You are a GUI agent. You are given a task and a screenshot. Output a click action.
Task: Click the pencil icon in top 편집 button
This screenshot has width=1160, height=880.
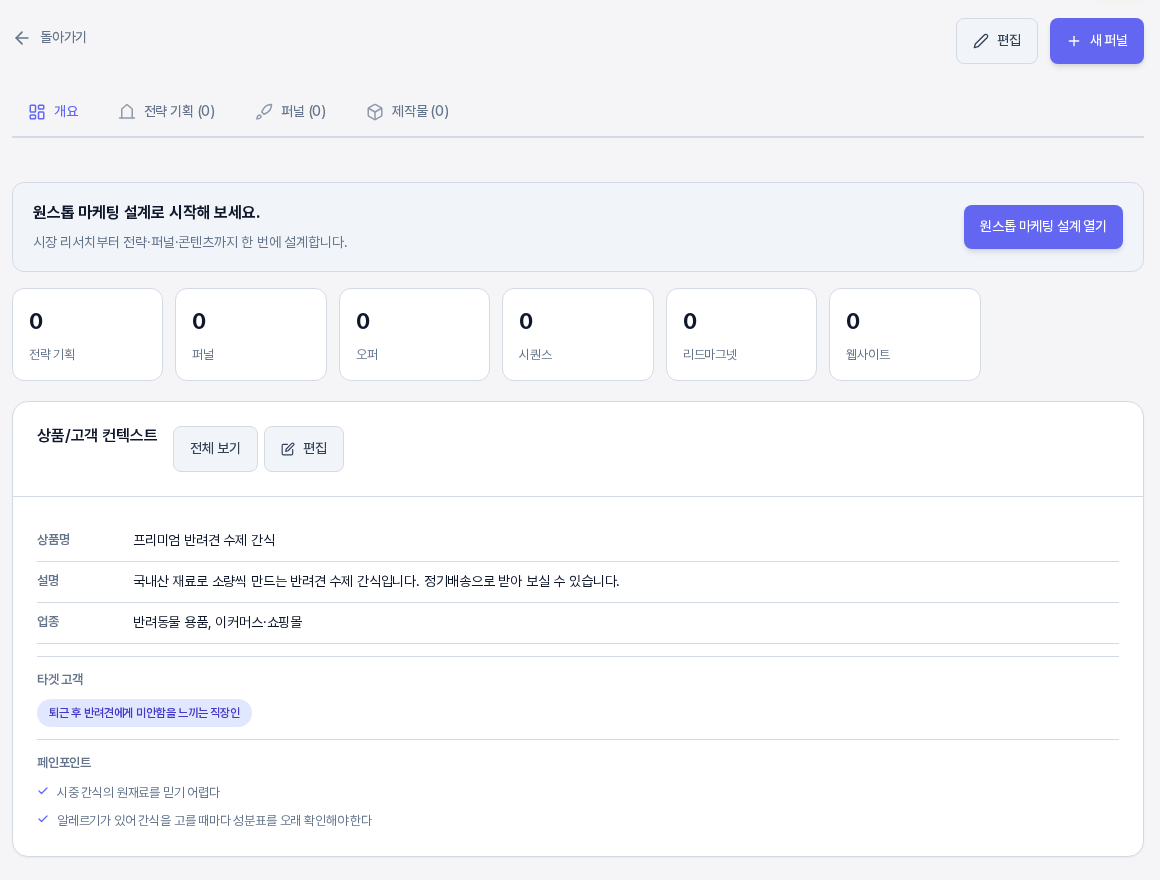point(980,41)
